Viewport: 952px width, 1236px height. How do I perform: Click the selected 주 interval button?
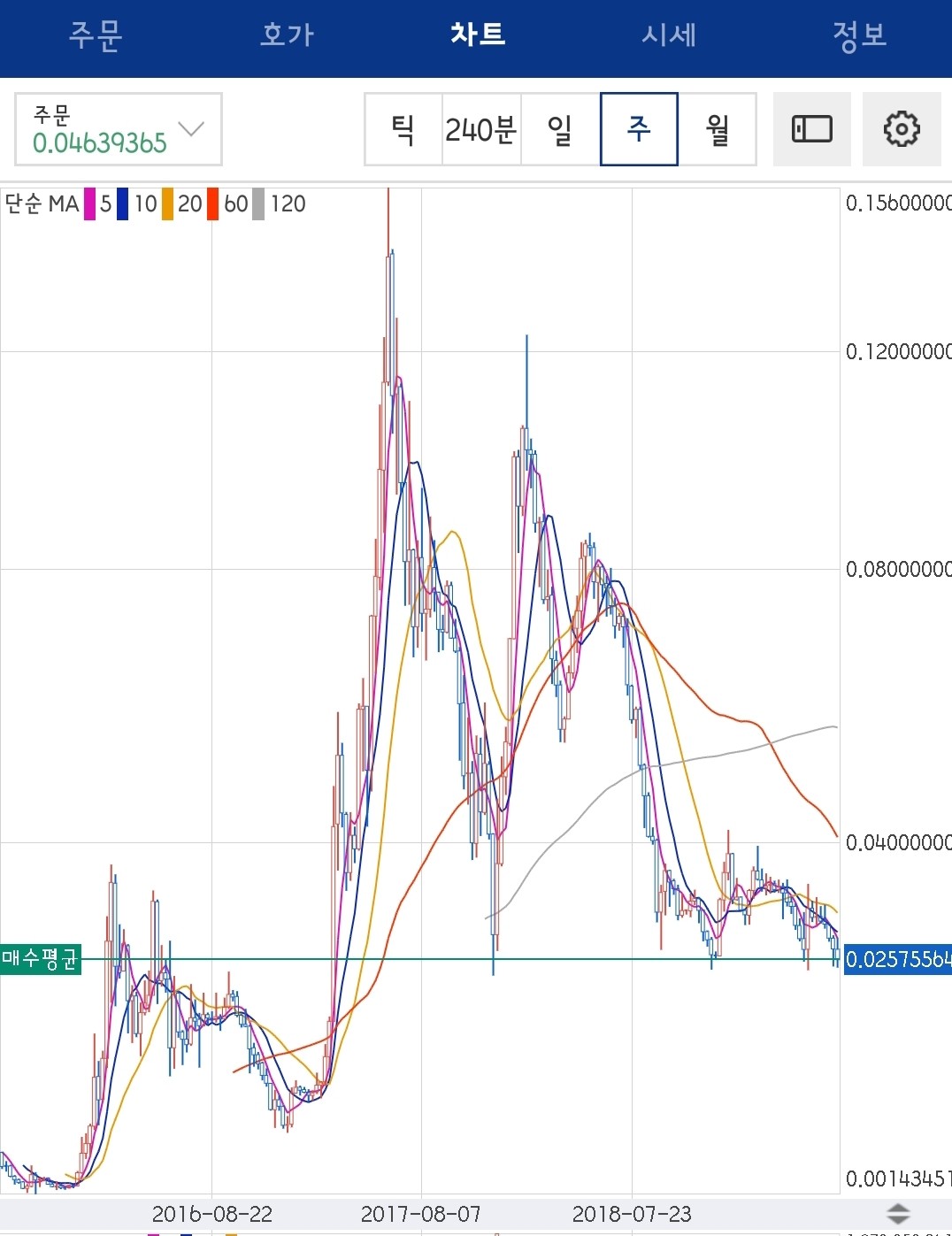click(639, 129)
